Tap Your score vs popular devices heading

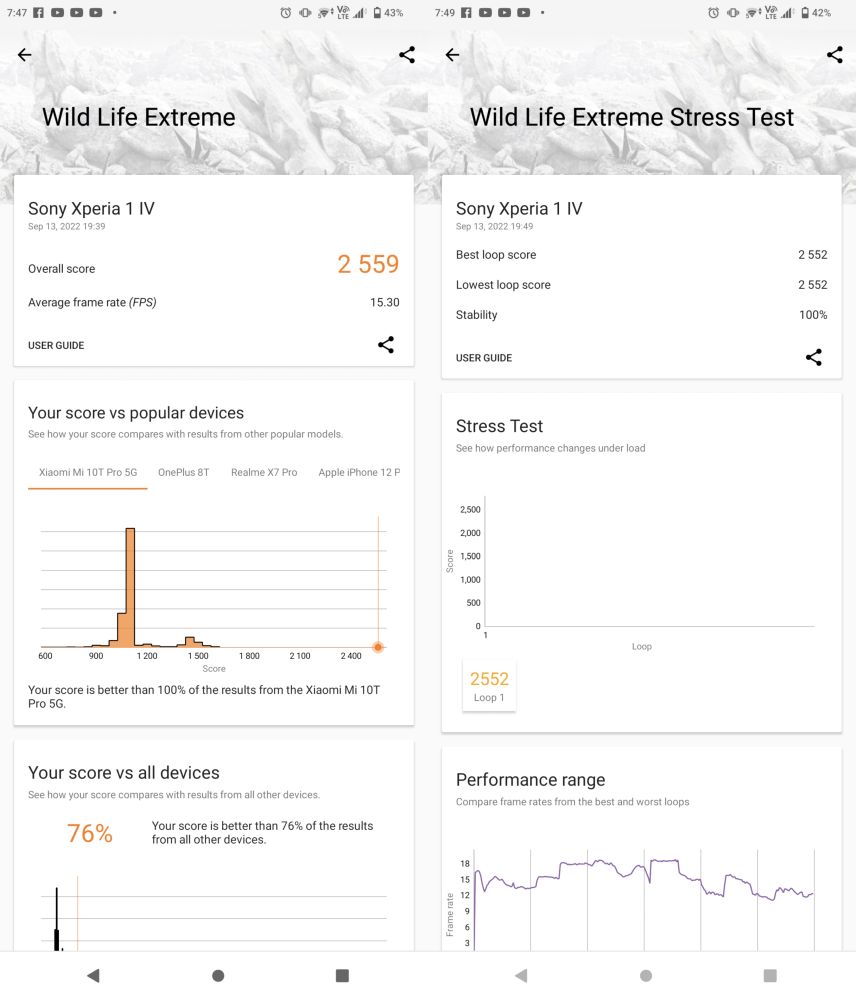tap(136, 413)
